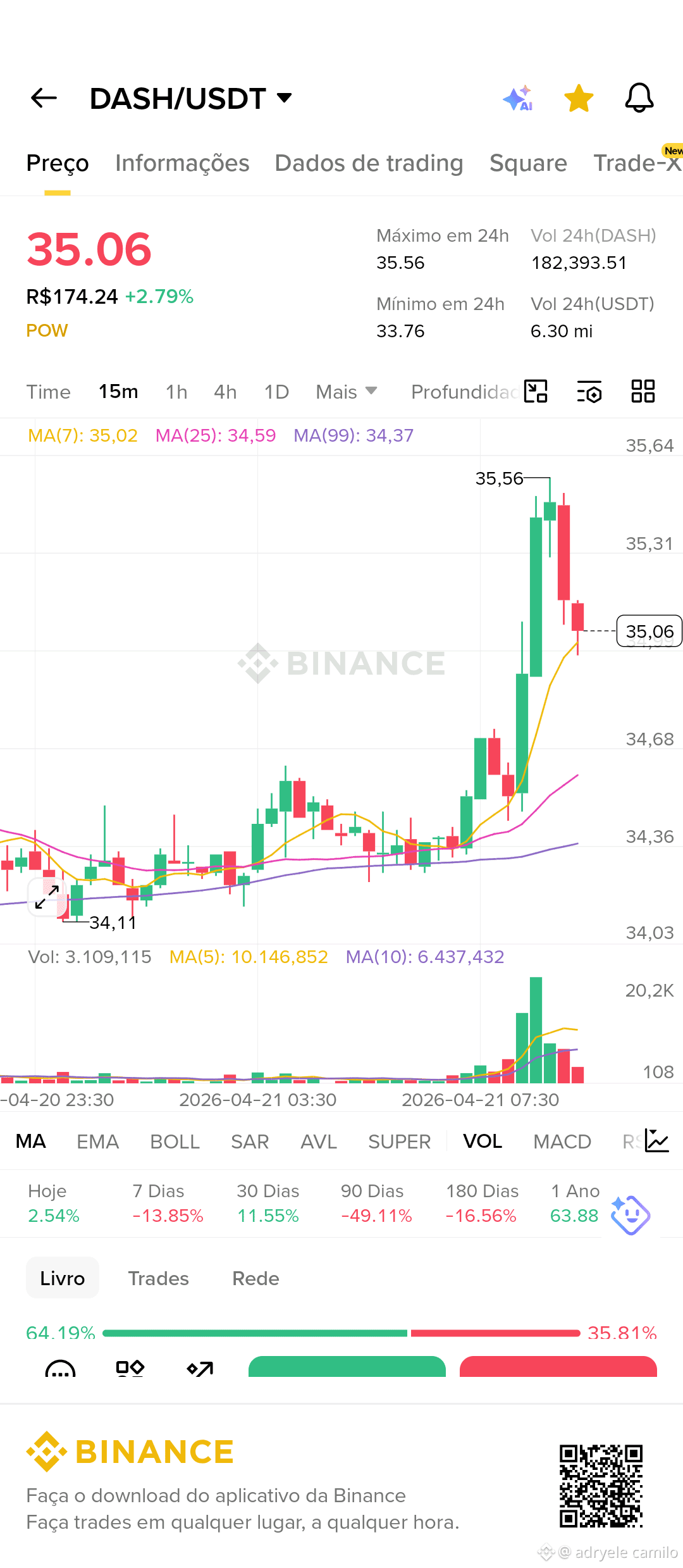The height and width of the screenshot is (1568, 683).
Task: Open the chart grid layout icon
Action: pos(643,391)
